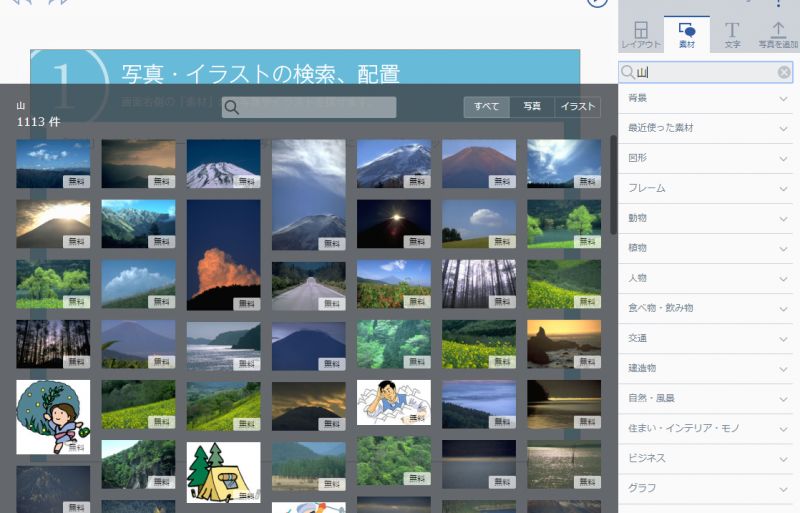Choose the rocky coast at sunset photo
800x513 pixels.
[564, 345]
